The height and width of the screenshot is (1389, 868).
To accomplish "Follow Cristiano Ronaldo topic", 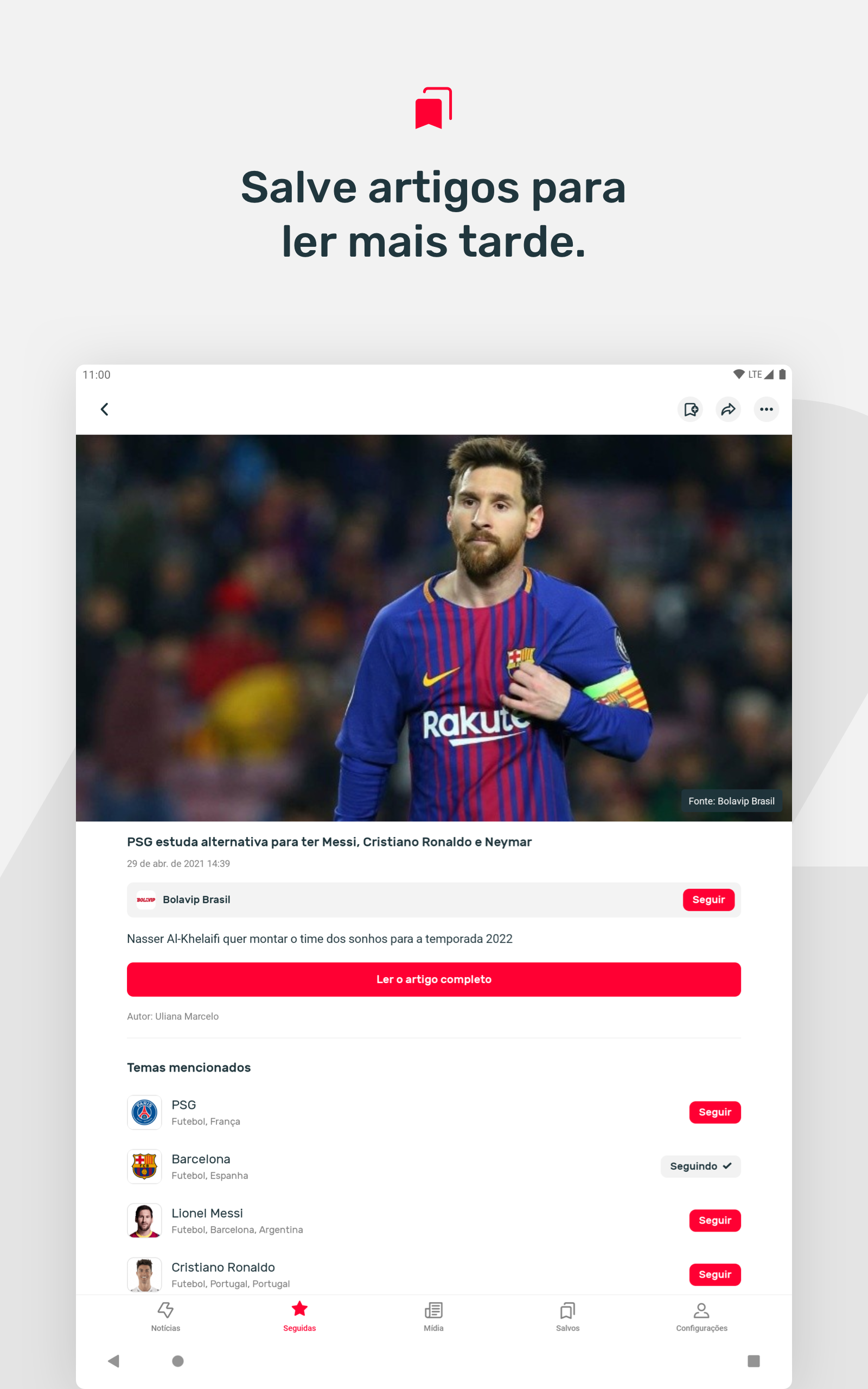I will click(714, 1273).
